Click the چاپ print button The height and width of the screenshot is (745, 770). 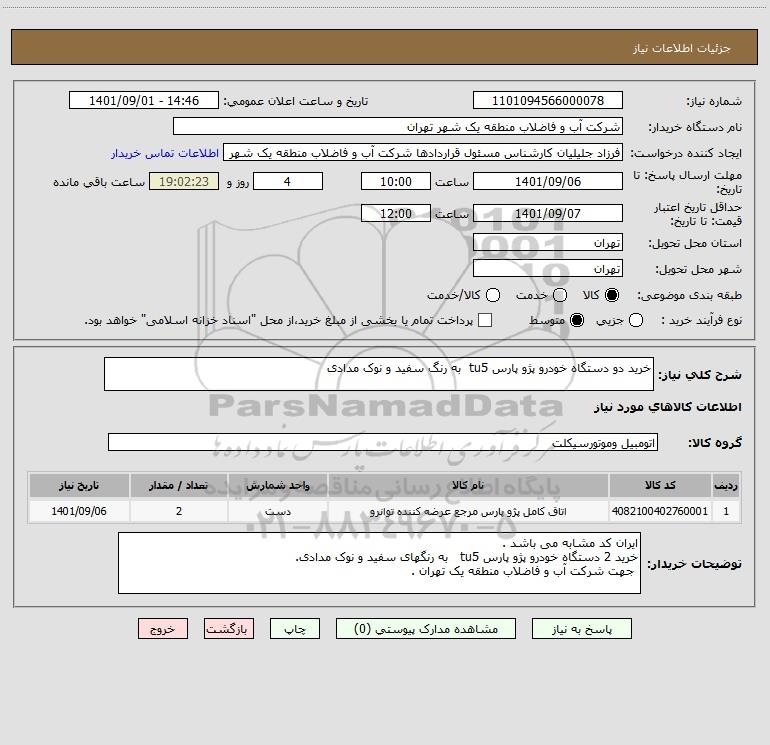tap(295, 629)
